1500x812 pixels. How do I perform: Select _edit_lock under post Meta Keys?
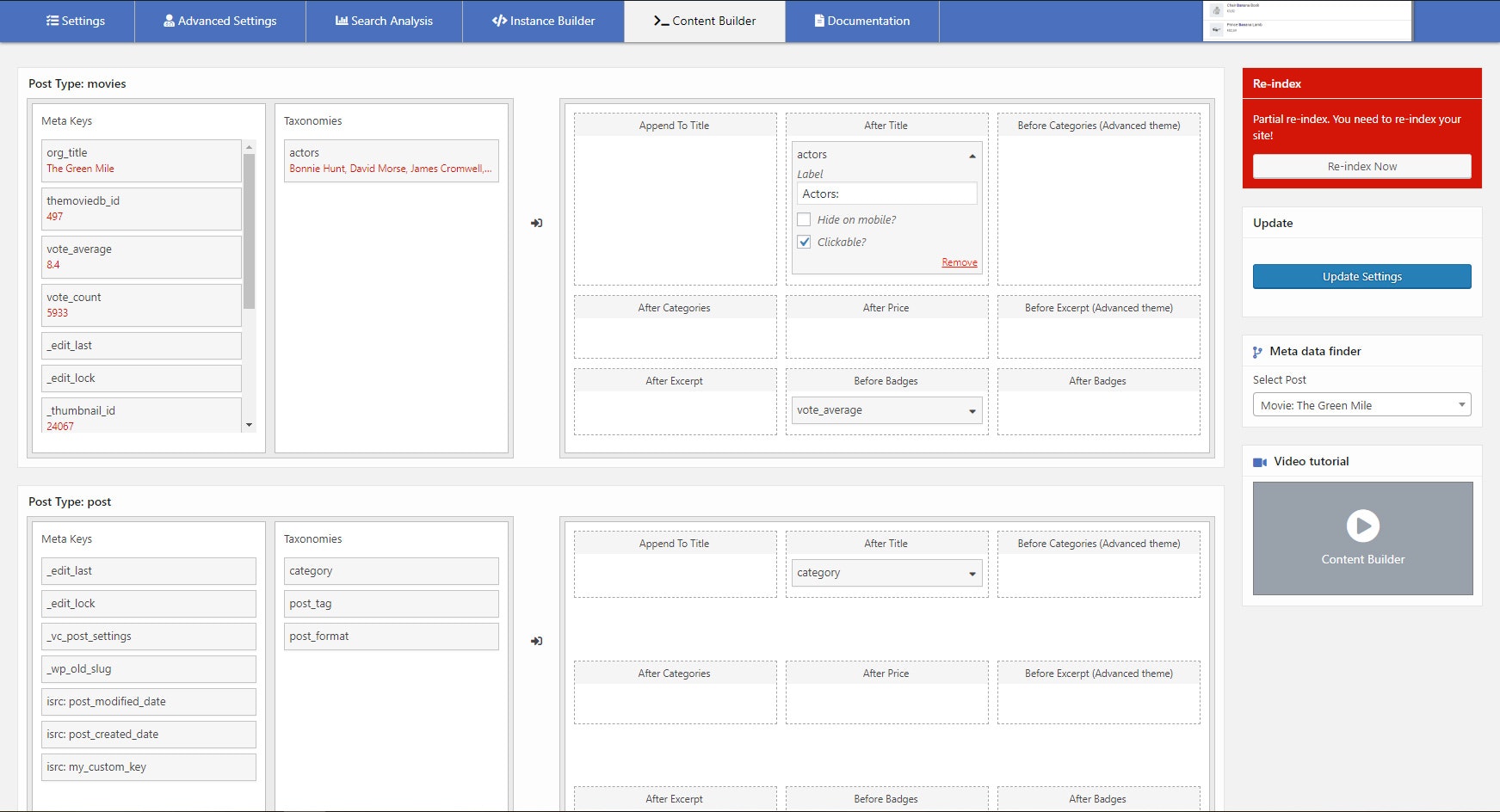[149, 604]
